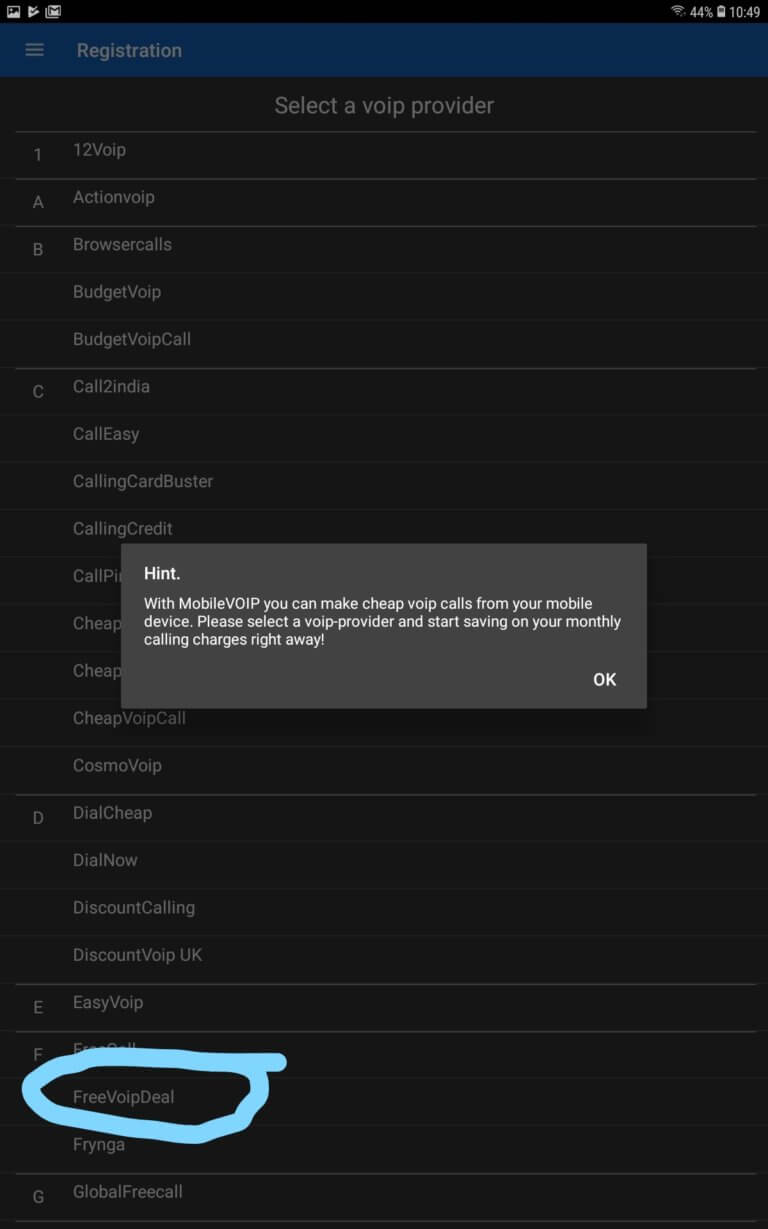
Task: Open the mail notification icon
Action: click(53, 11)
